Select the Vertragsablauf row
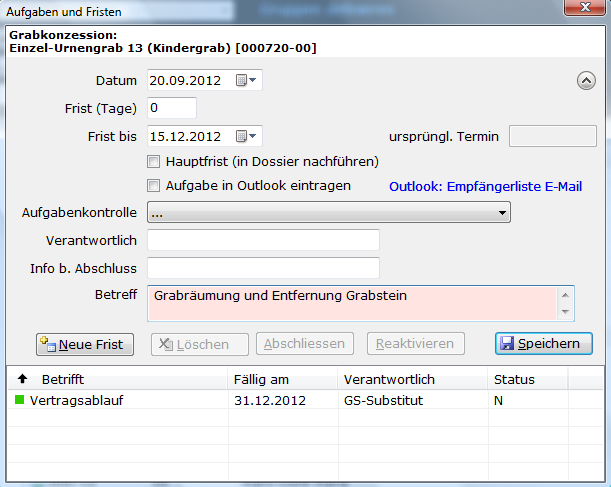The height and width of the screenshot is (487, 611). [x=306, y=400]
